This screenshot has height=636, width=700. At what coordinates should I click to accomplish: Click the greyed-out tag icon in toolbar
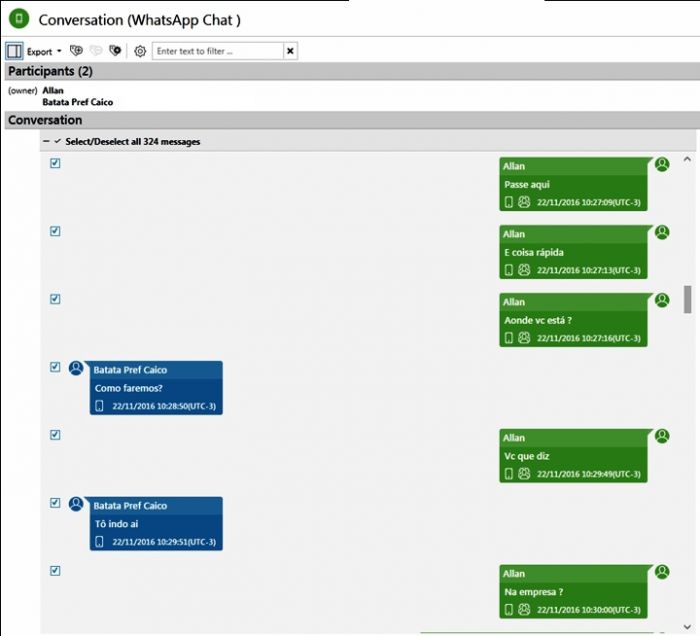[x=96, y=50]
